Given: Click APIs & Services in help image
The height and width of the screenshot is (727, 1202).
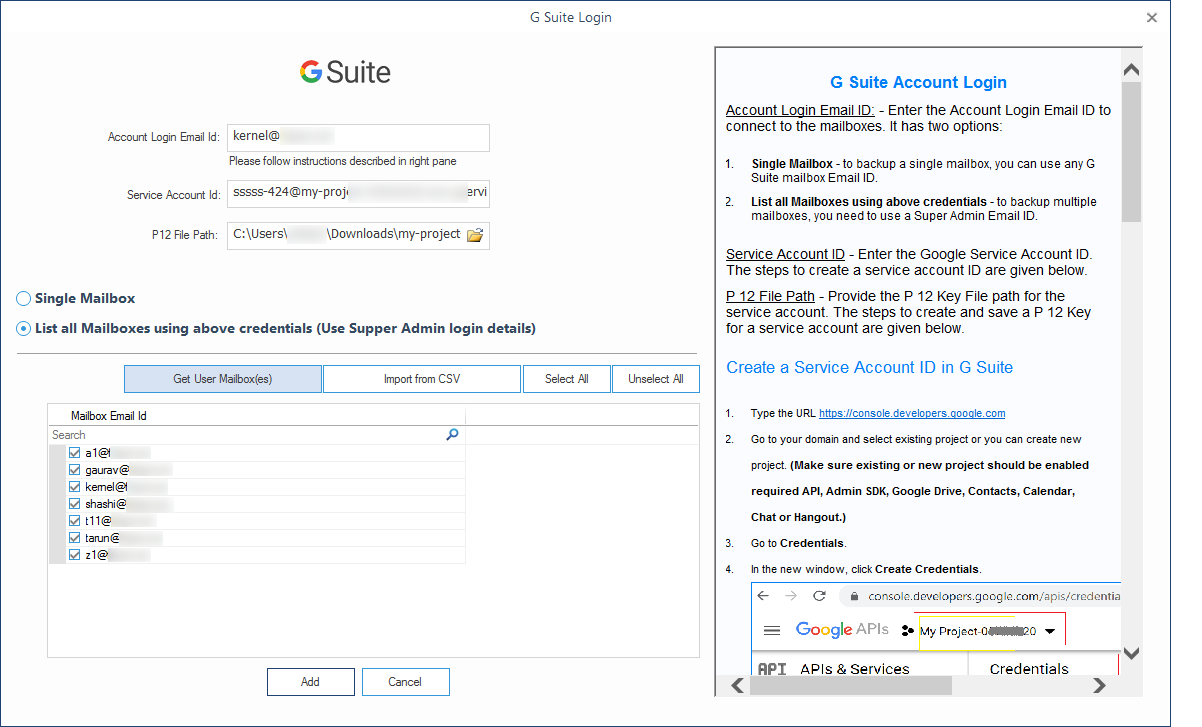Looking at the screenshot, I should click(855, 670).
